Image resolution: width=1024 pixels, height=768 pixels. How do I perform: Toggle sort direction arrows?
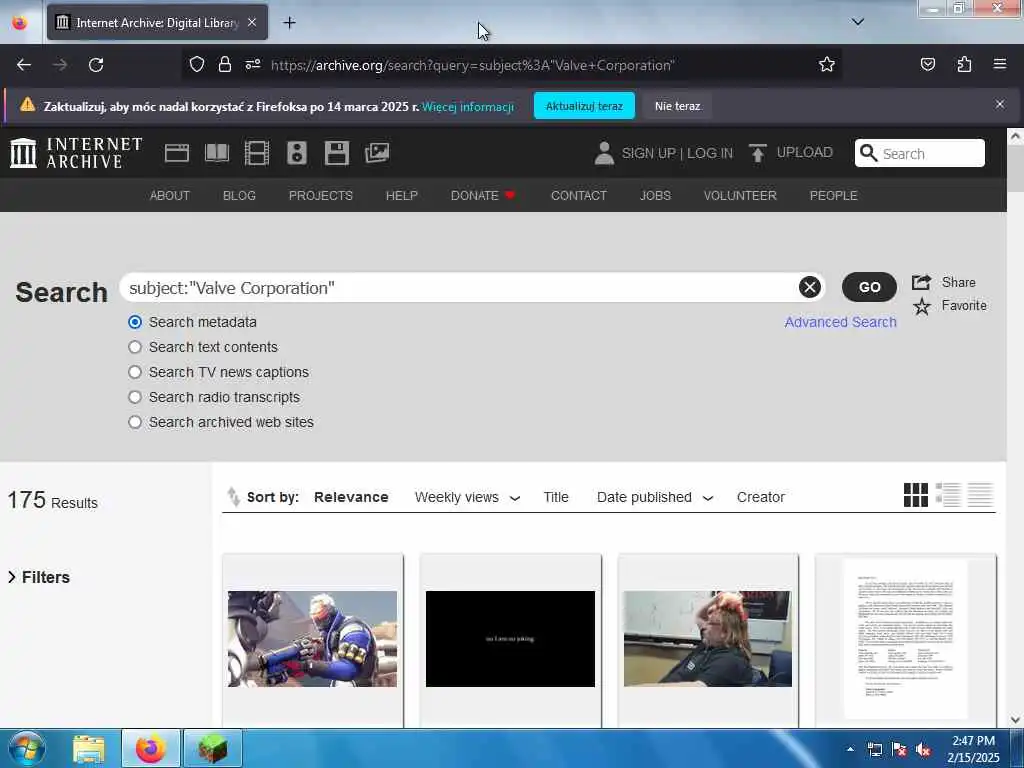(233, 497)
